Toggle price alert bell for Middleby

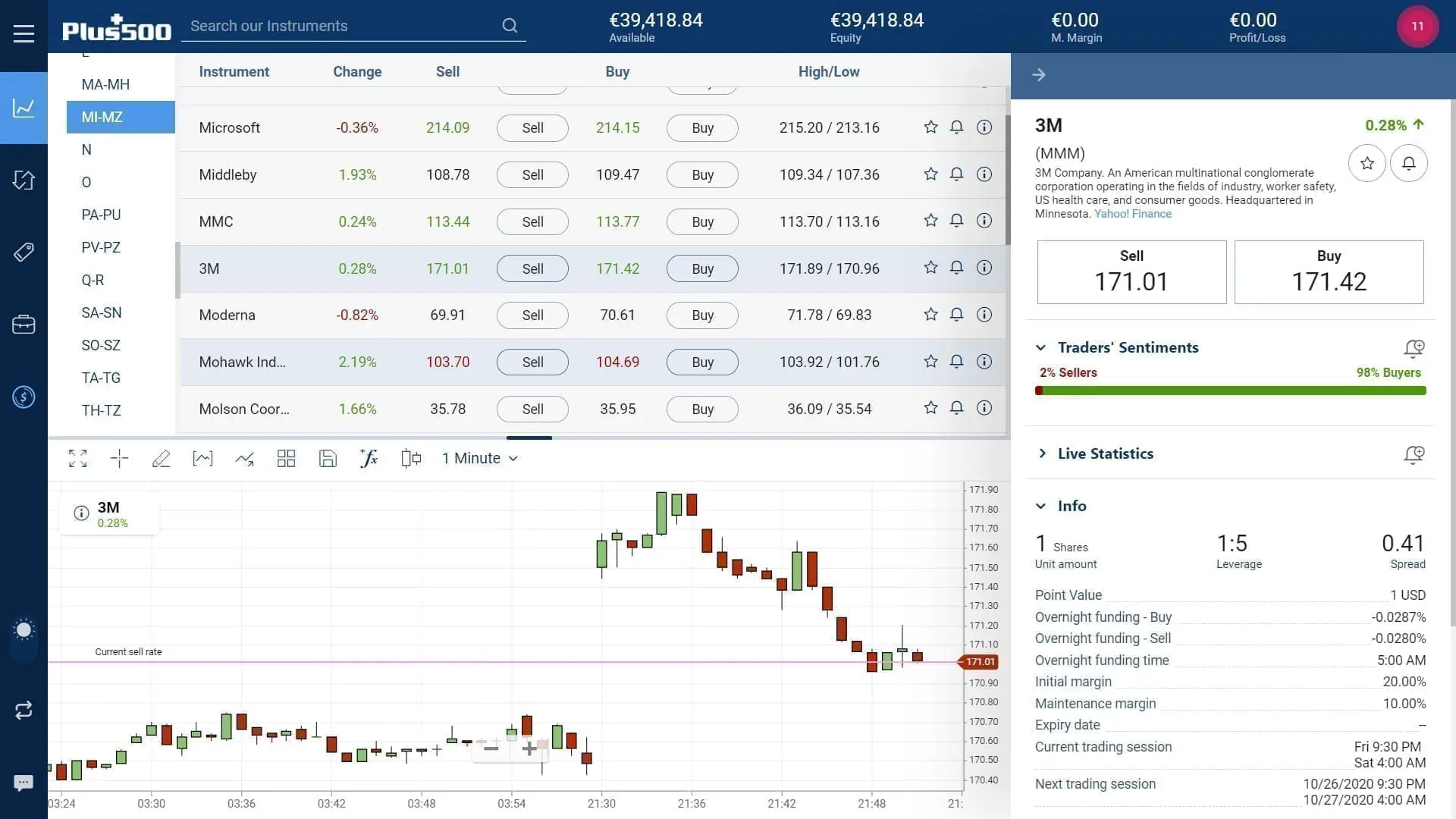pyautogui.click(x=956, y=174)
